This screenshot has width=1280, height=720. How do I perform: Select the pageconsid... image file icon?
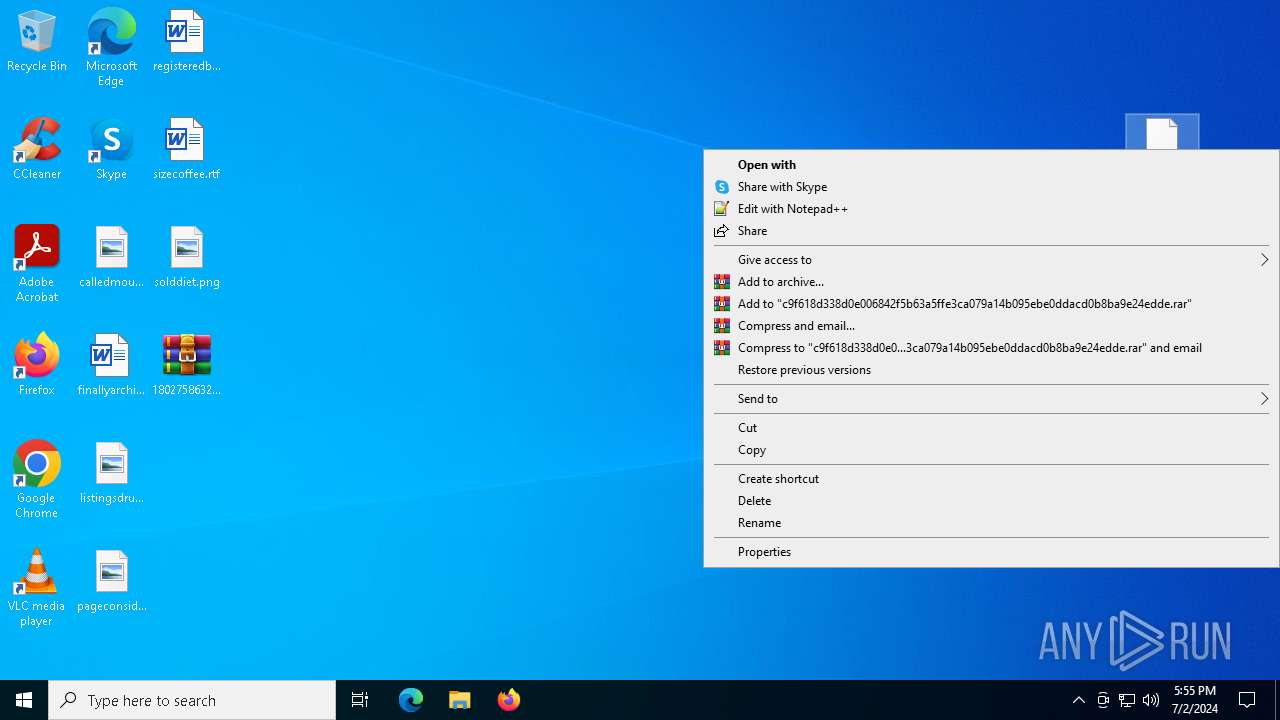[x=111, y=581]
